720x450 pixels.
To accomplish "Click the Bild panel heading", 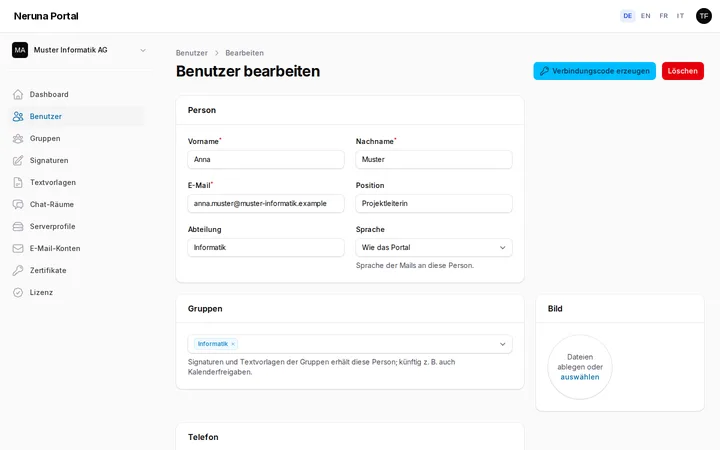I will pos(555,309).
